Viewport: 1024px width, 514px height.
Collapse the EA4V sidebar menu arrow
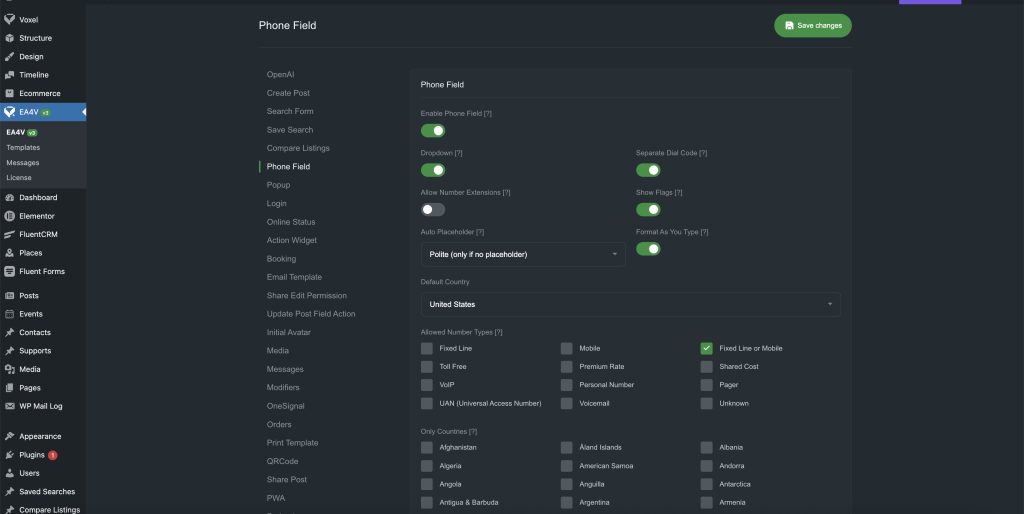coord(83,112)
